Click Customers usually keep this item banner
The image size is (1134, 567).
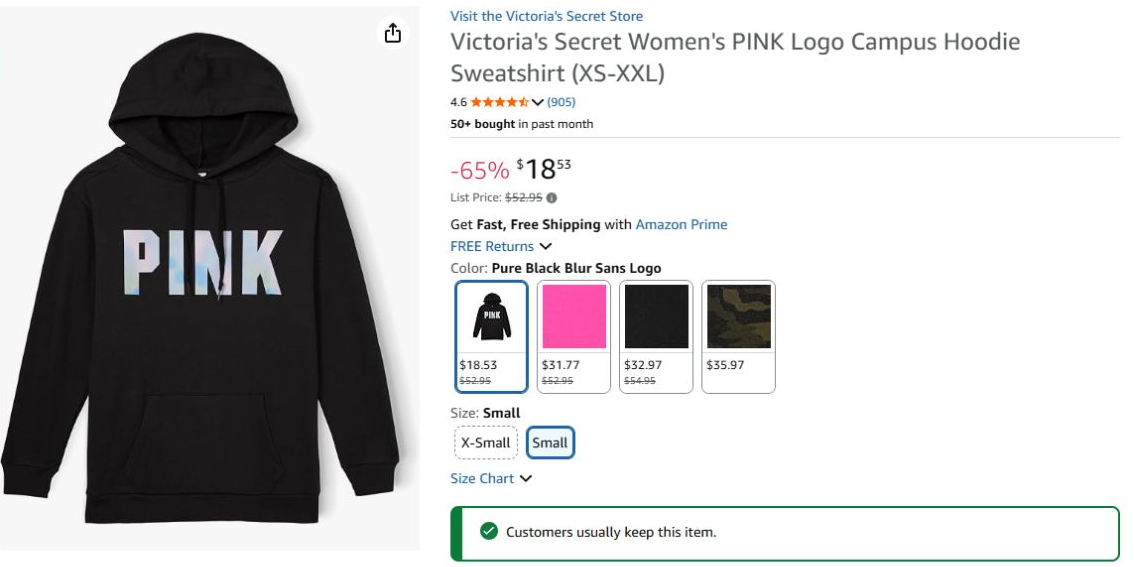(785, 534)
